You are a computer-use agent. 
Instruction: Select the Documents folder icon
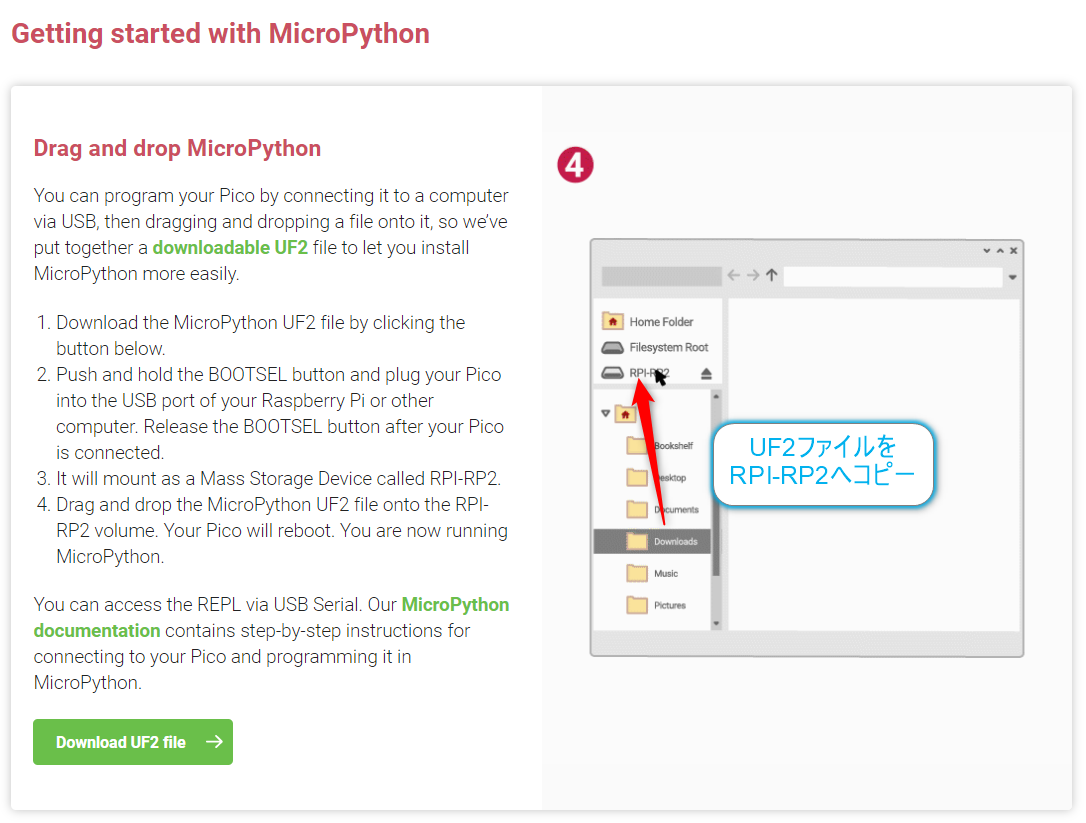(637, 509)
